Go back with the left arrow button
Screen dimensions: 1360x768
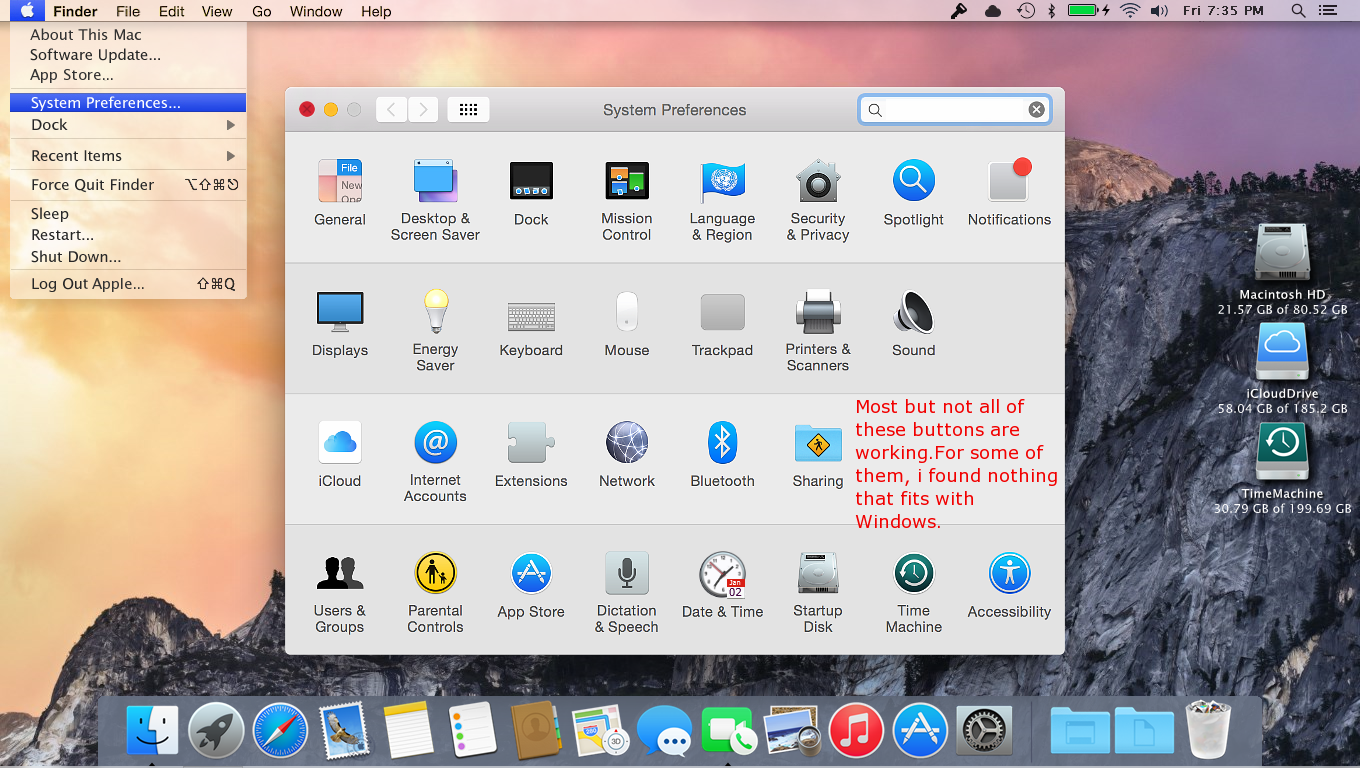pos(391,110)
